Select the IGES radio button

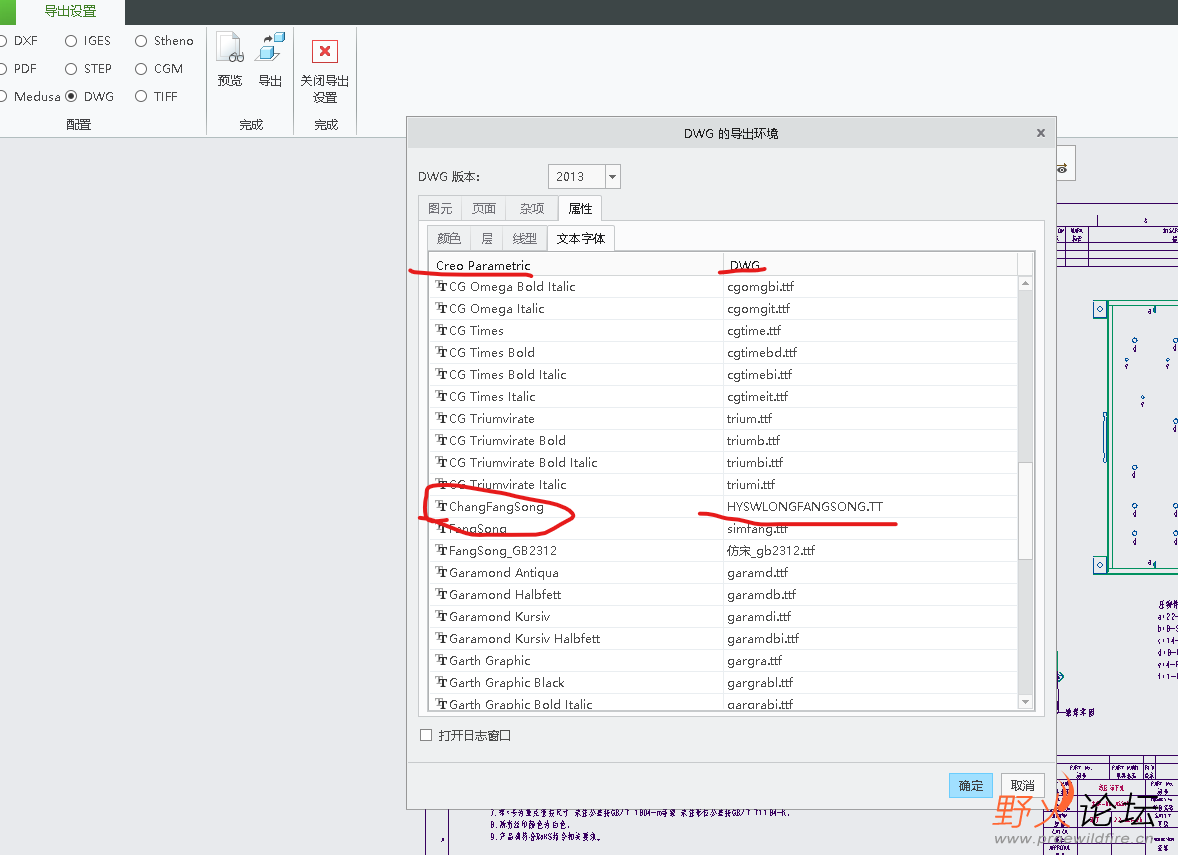71,41
